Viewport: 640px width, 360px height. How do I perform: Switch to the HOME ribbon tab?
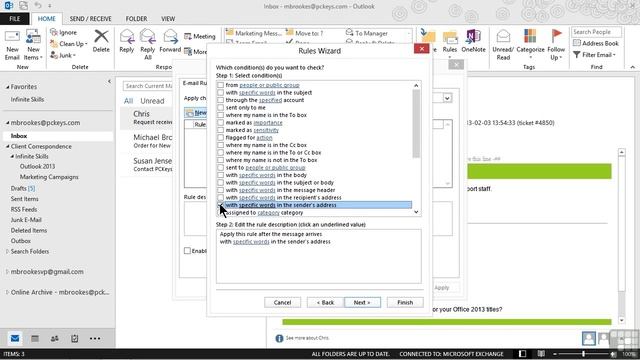pyautogui.click(x=47, y=19)
